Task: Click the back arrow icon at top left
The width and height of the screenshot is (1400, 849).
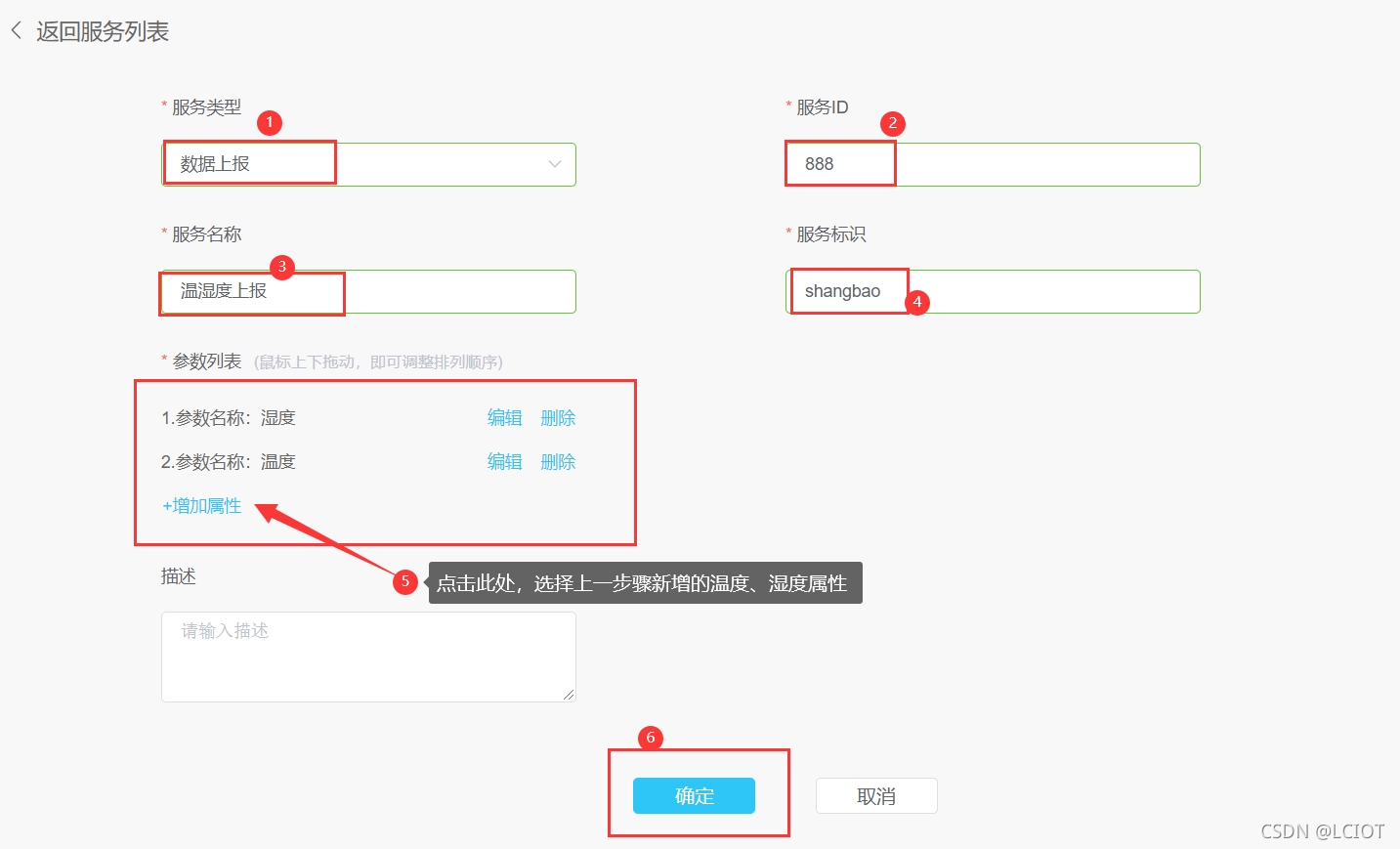Action: click(17, 31)
